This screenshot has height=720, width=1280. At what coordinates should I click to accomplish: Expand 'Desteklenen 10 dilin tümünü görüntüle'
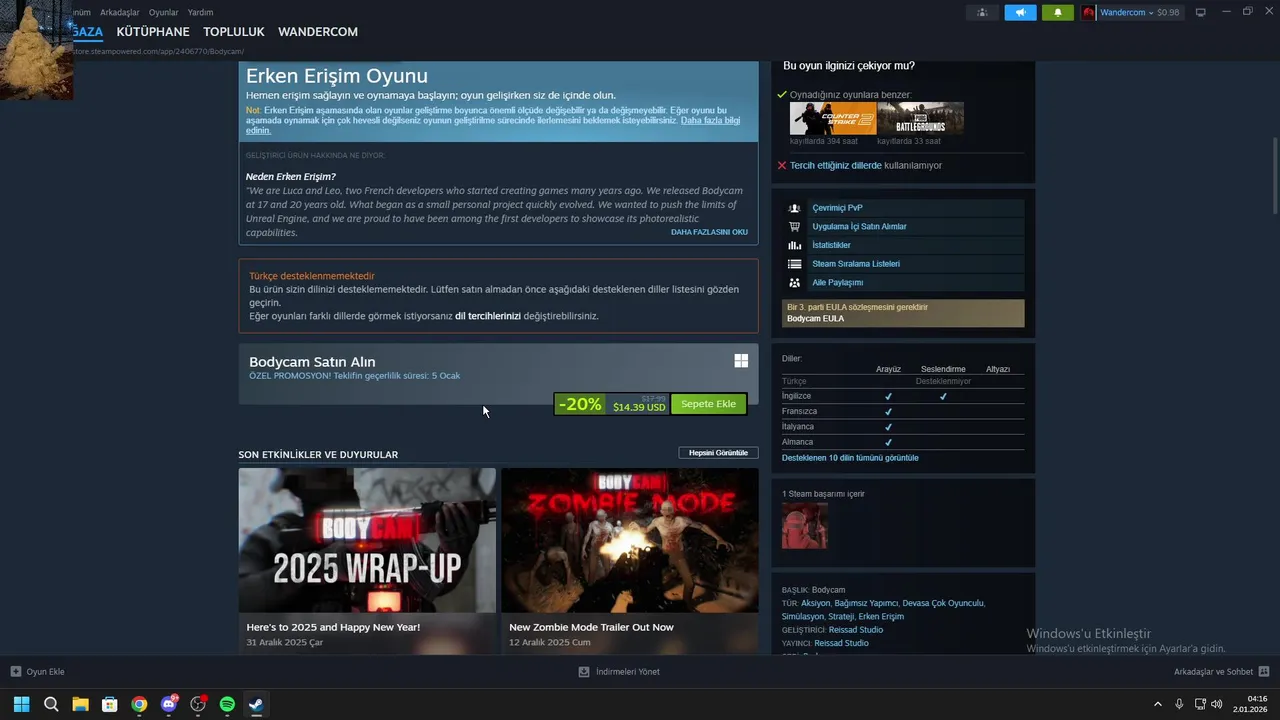tap(850, 458)
